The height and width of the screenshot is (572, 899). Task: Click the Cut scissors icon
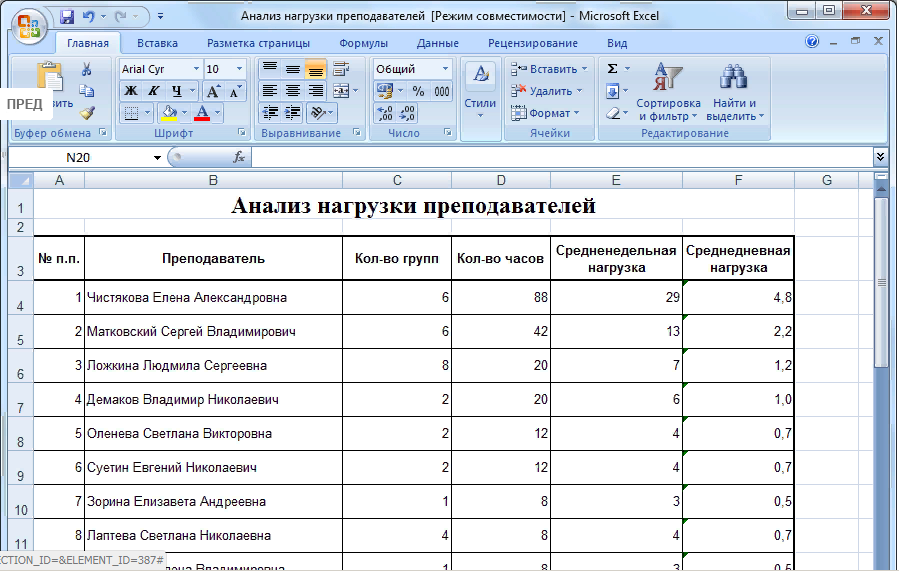[86, 69]
